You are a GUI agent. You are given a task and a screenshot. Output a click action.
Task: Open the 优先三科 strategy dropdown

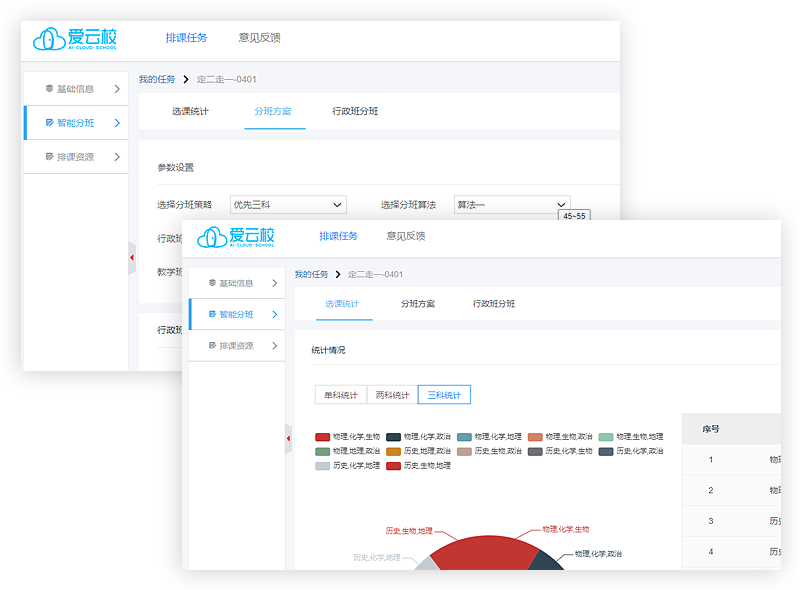[x=288, y=205]
